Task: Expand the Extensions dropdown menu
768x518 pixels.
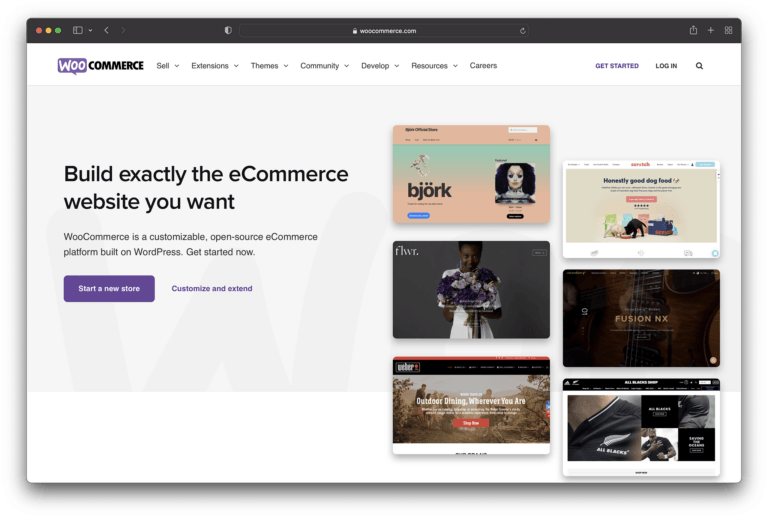Action: coord(214,66)
